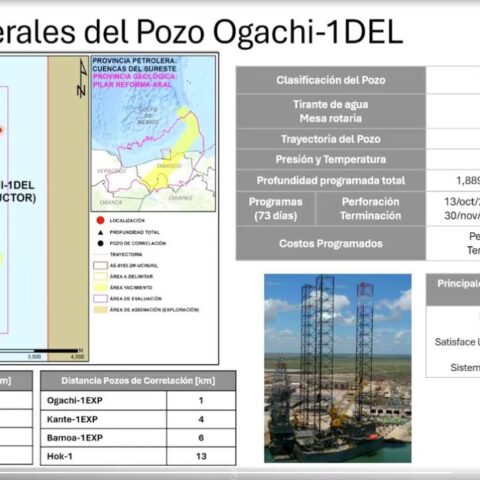Click the Presión y Temperatura cell
The image size is (480, 480).
[x=331, y=160]
